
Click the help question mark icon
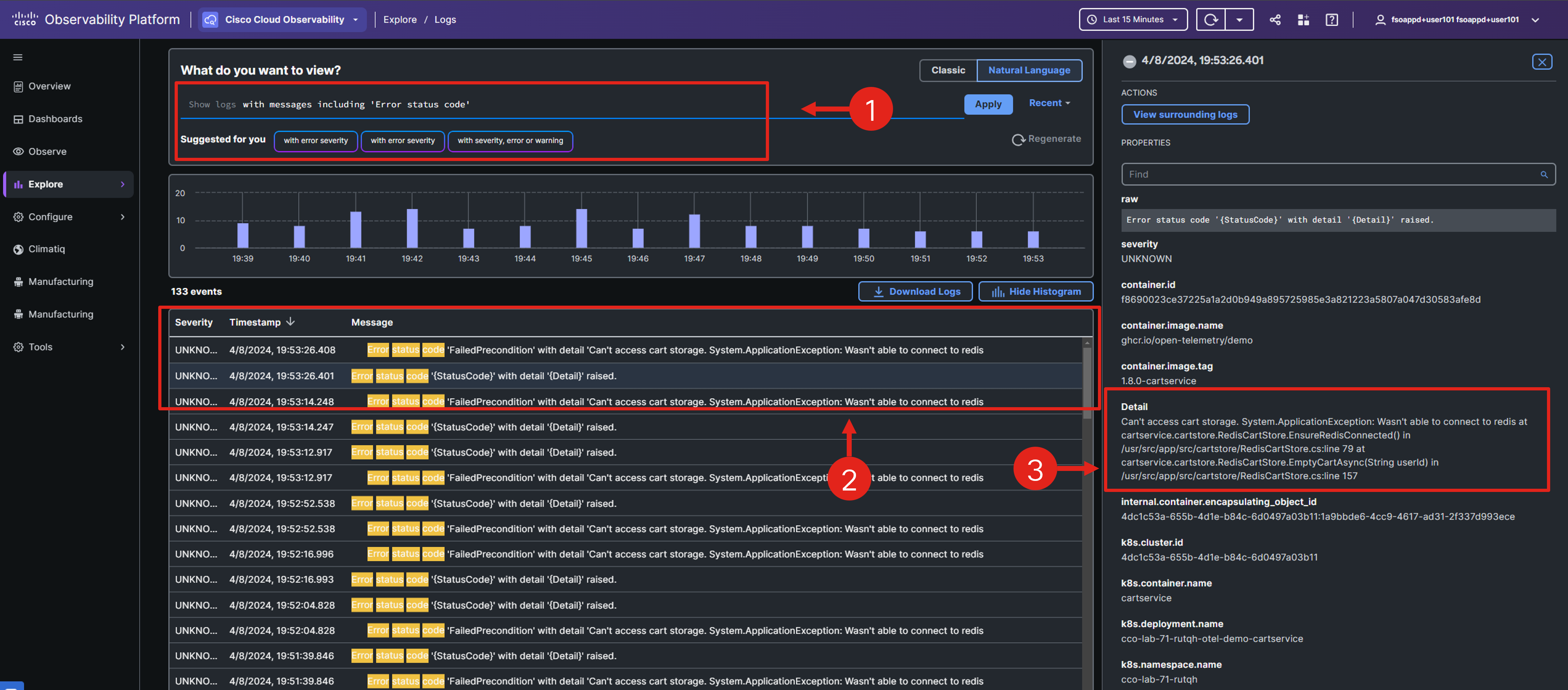click(x=1332, y=20)
